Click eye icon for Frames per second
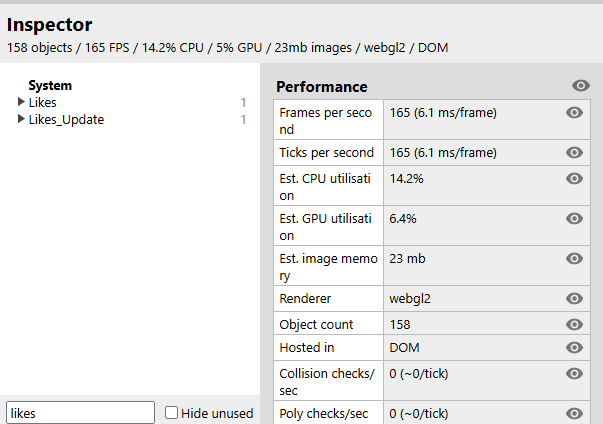603x424 pixels. point(574,113)
